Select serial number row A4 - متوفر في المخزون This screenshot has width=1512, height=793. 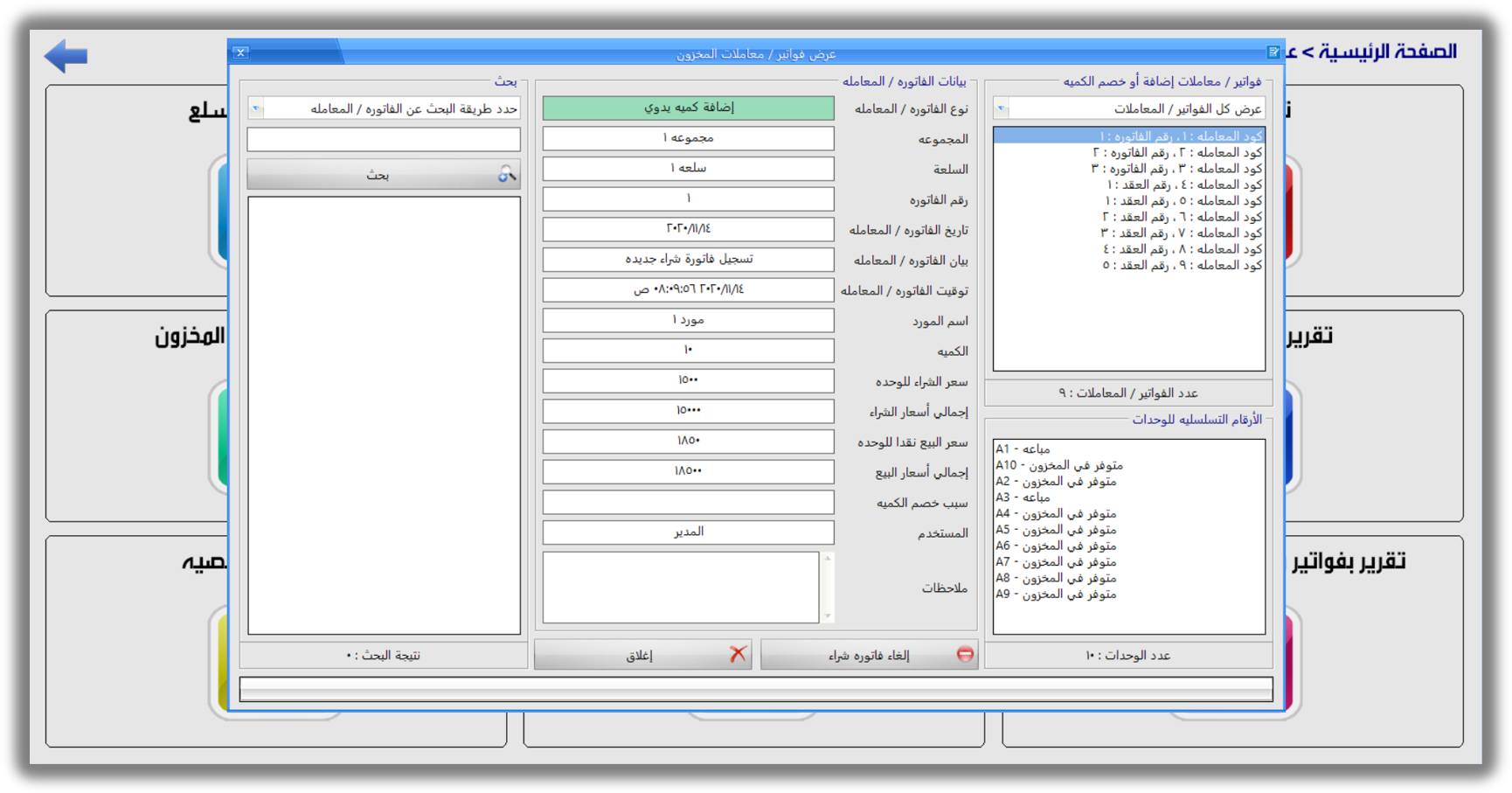tap(1129, 514)
